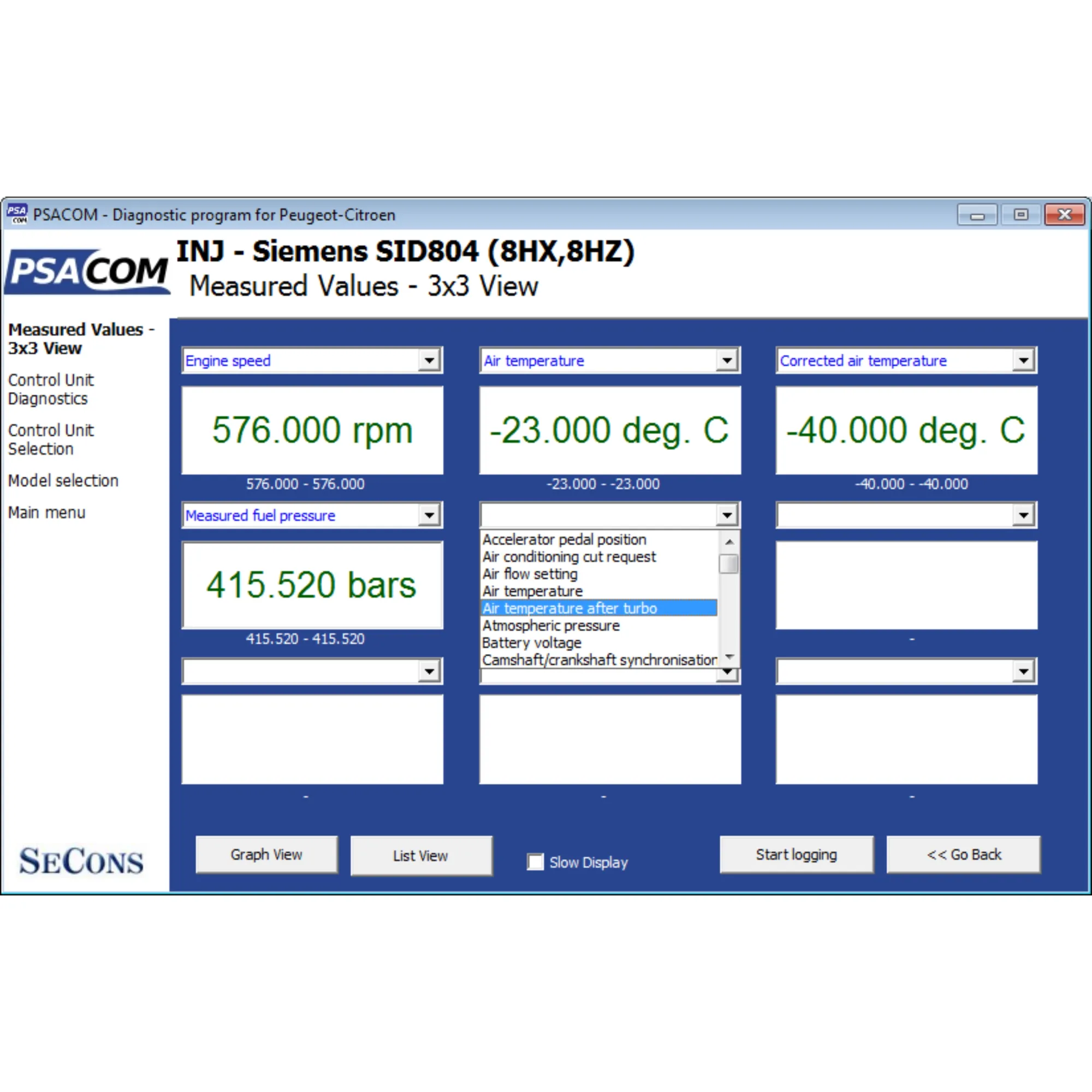Choose Battery voltage from the list
This screenshot has height=1092, width=1092.
pyautogui.click(x=531, y=643)
